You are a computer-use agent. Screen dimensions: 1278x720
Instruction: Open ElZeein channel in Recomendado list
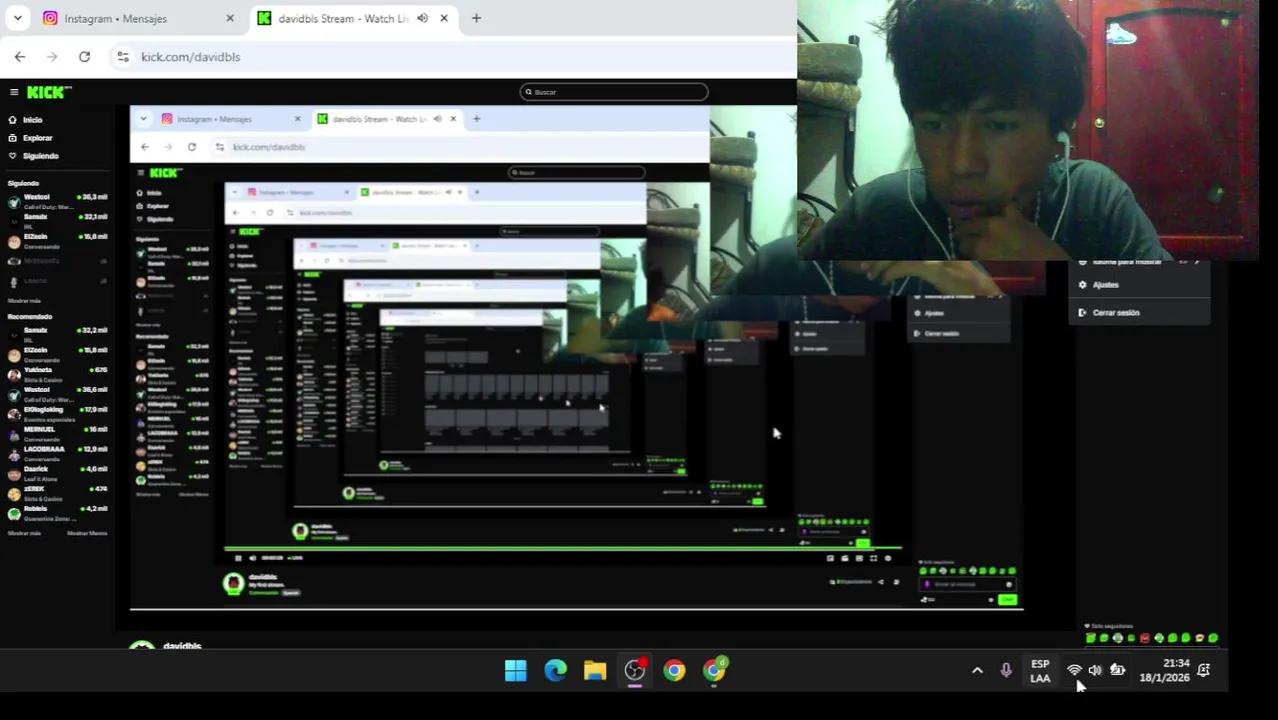pos(58,354)
